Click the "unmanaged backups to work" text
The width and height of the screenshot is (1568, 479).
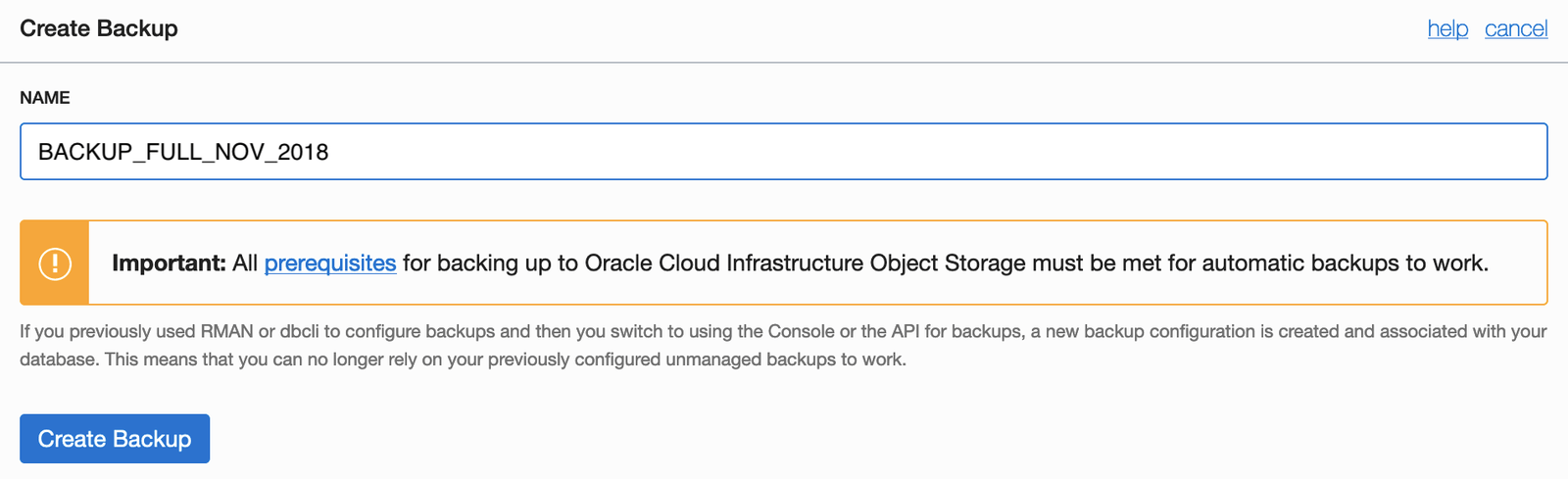(785, 359)
